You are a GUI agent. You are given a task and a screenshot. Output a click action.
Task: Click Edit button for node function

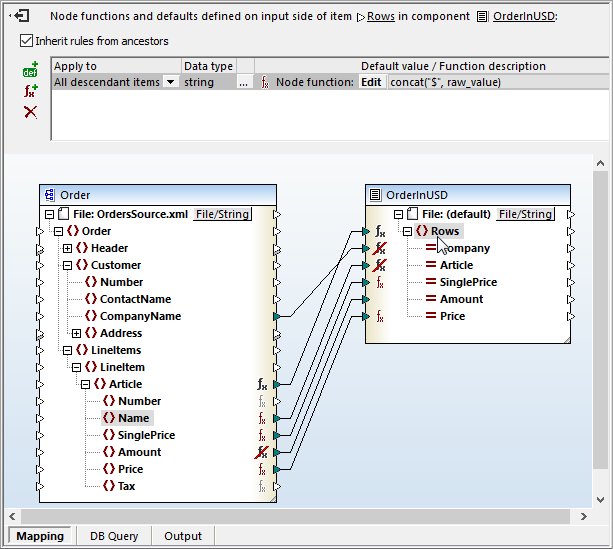(371, 82)
